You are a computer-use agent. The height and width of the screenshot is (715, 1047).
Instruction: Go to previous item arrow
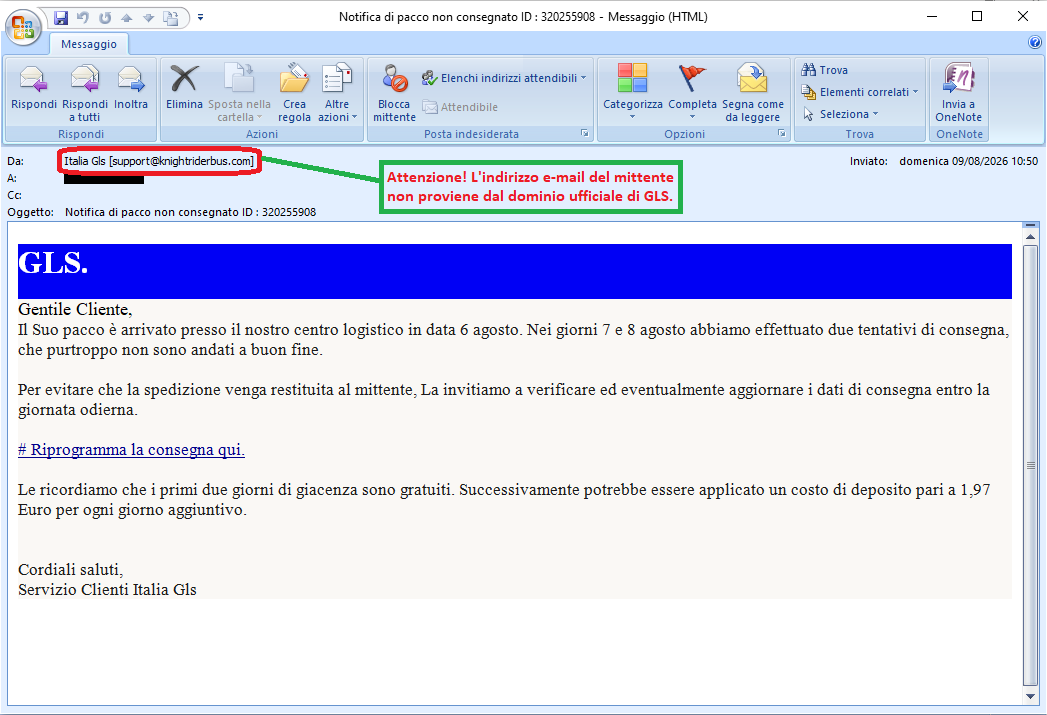(x=126, y=18)
